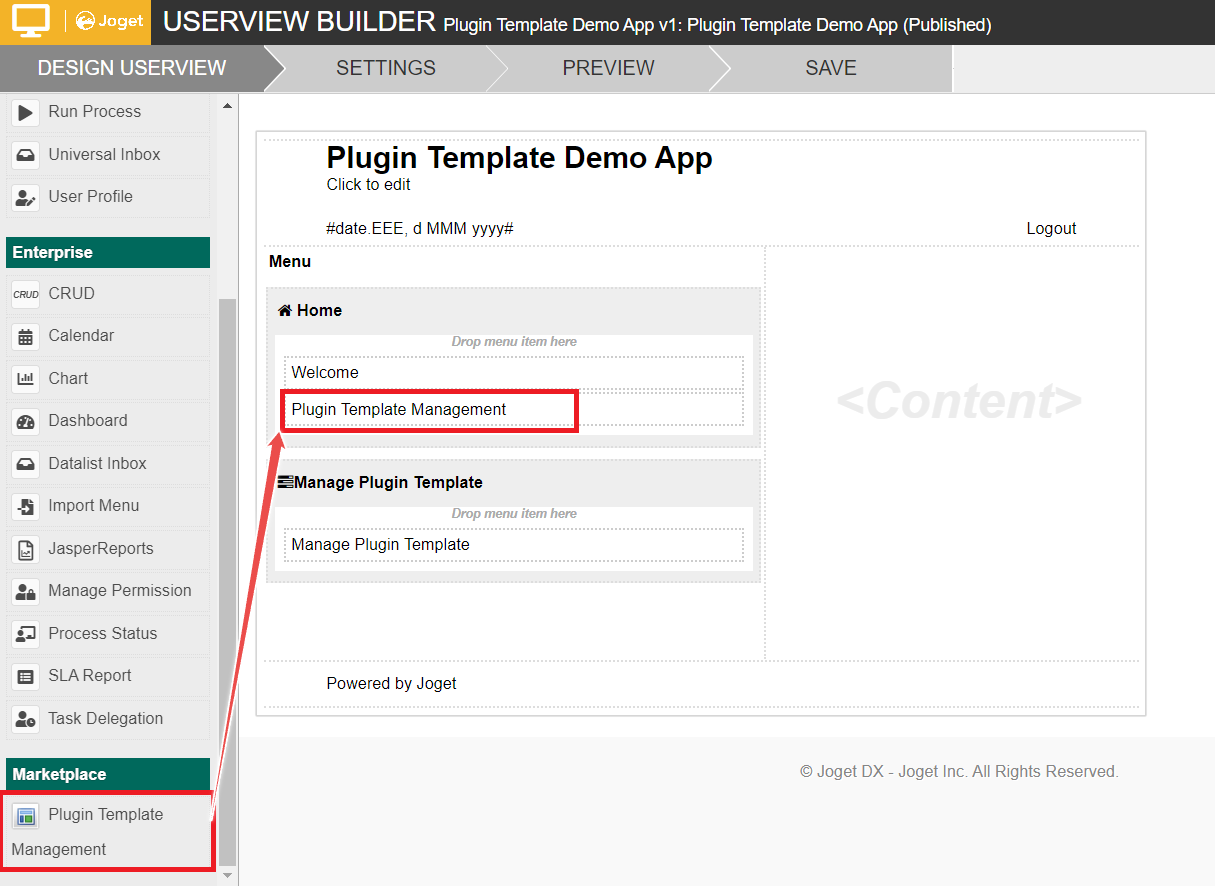1215x886 pixels.
Task: Click the Menu label in canvas
Action: (x=290, y=262)
